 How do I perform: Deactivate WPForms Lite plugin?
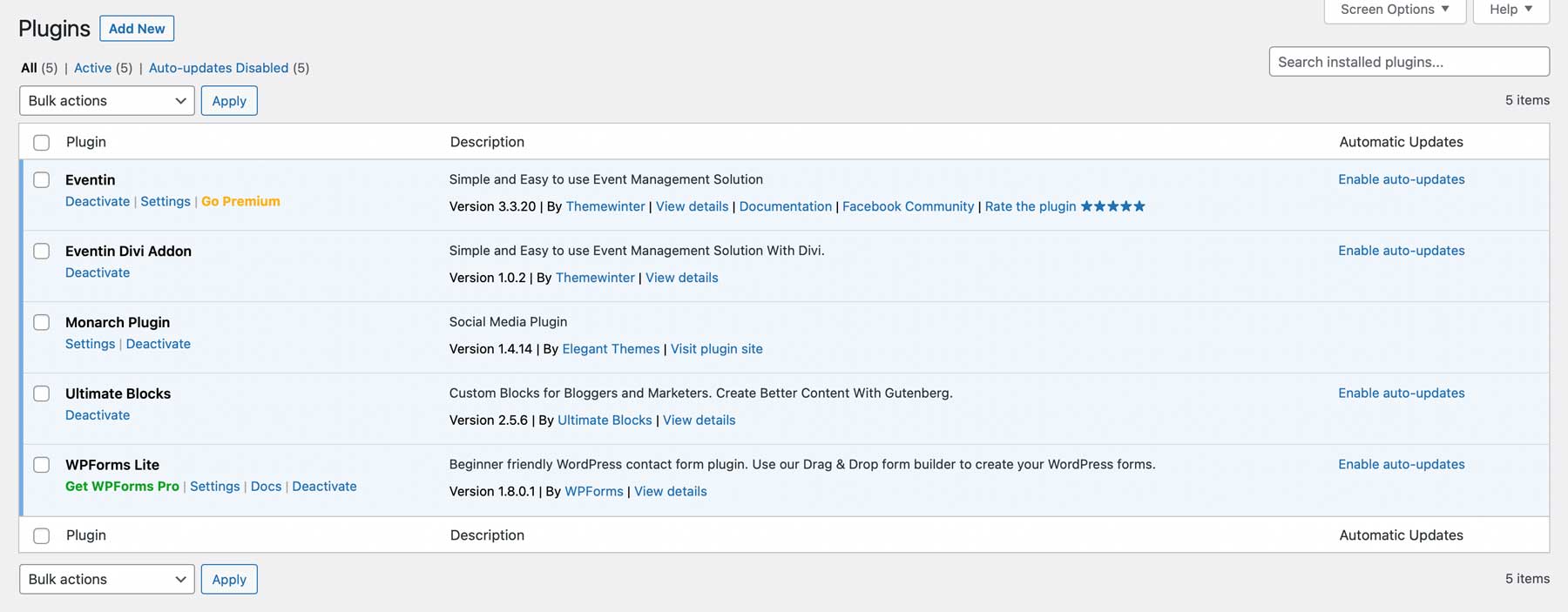tap(324, 487)
